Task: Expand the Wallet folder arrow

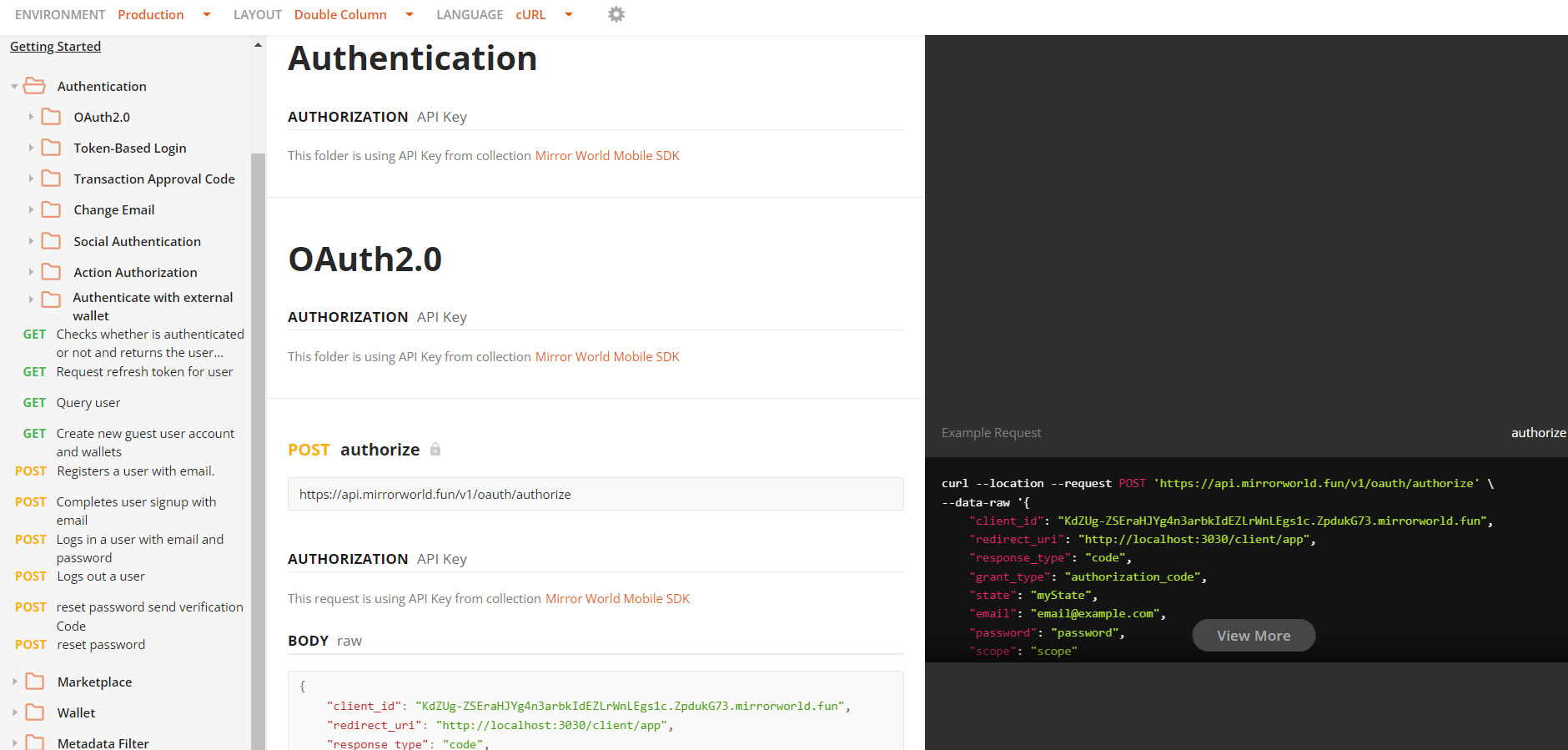Action: (14, 712)
